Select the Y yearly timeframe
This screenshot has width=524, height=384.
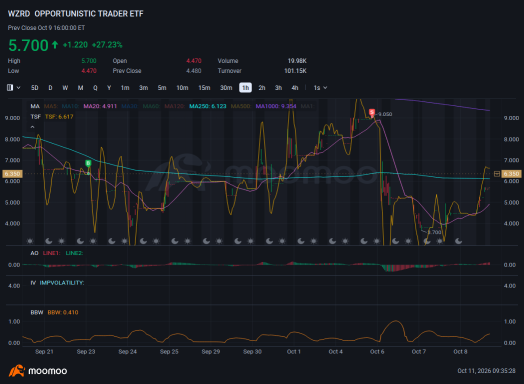click(x=109, y=88)
